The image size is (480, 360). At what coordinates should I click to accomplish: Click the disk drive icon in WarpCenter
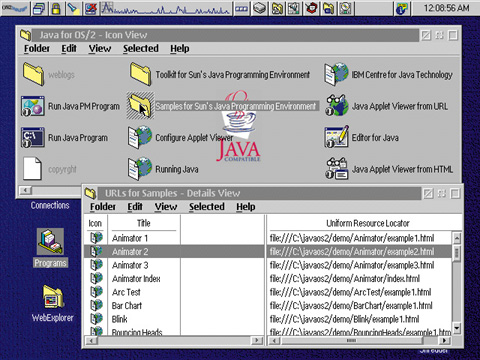pos(260,9)
